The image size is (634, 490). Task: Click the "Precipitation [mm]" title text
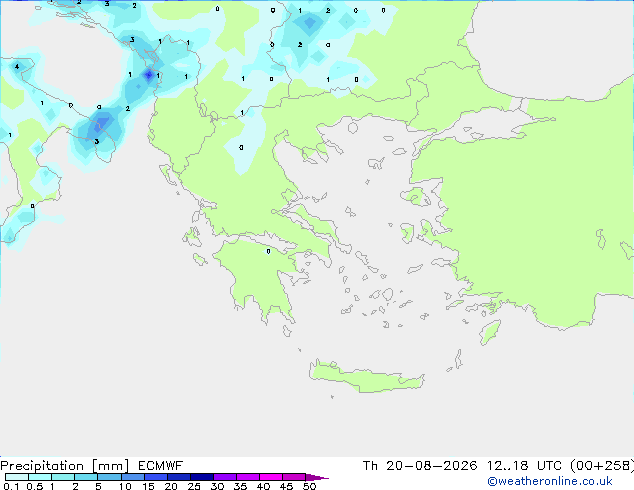(65, 466)
